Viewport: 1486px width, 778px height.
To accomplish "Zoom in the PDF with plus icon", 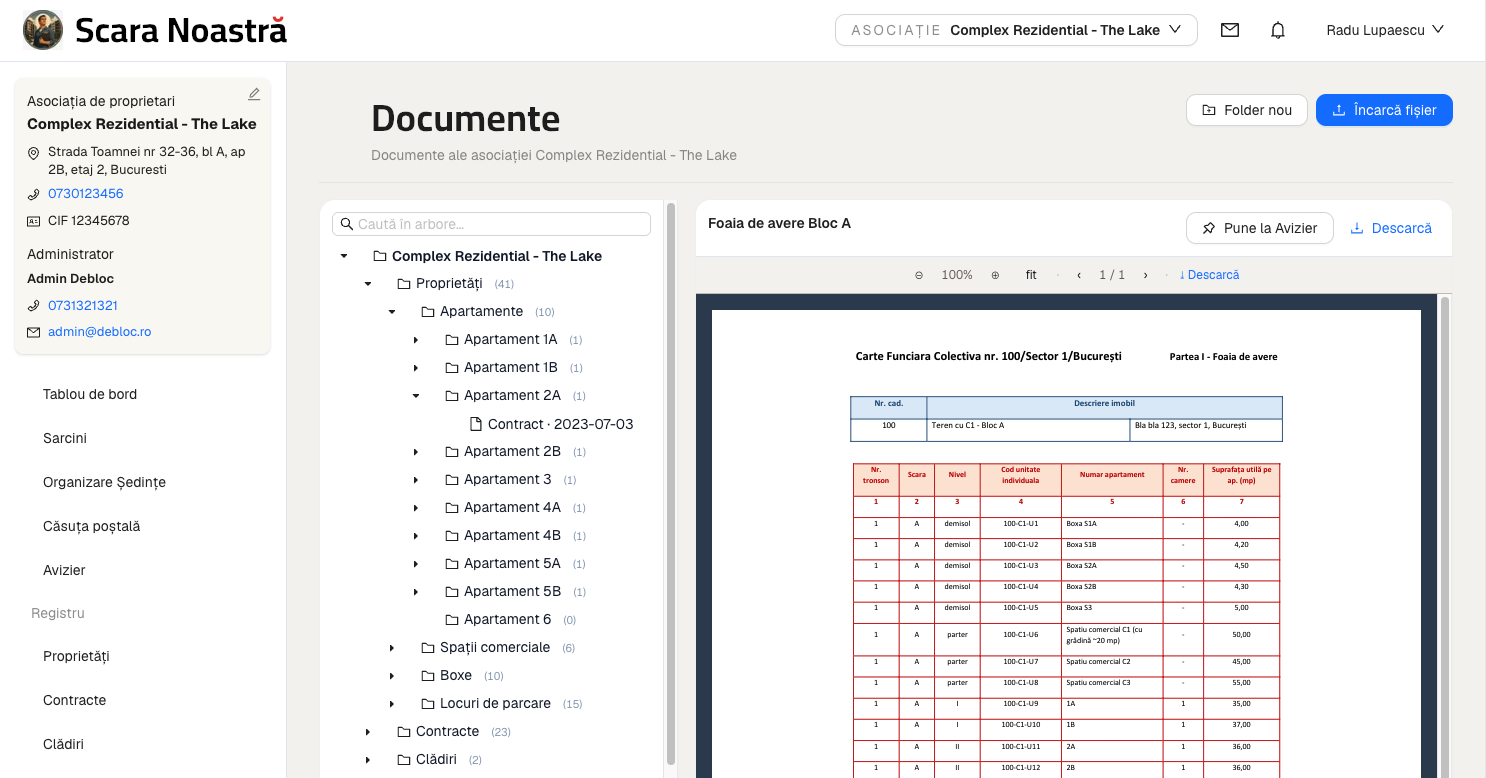I will click(995, 275).
